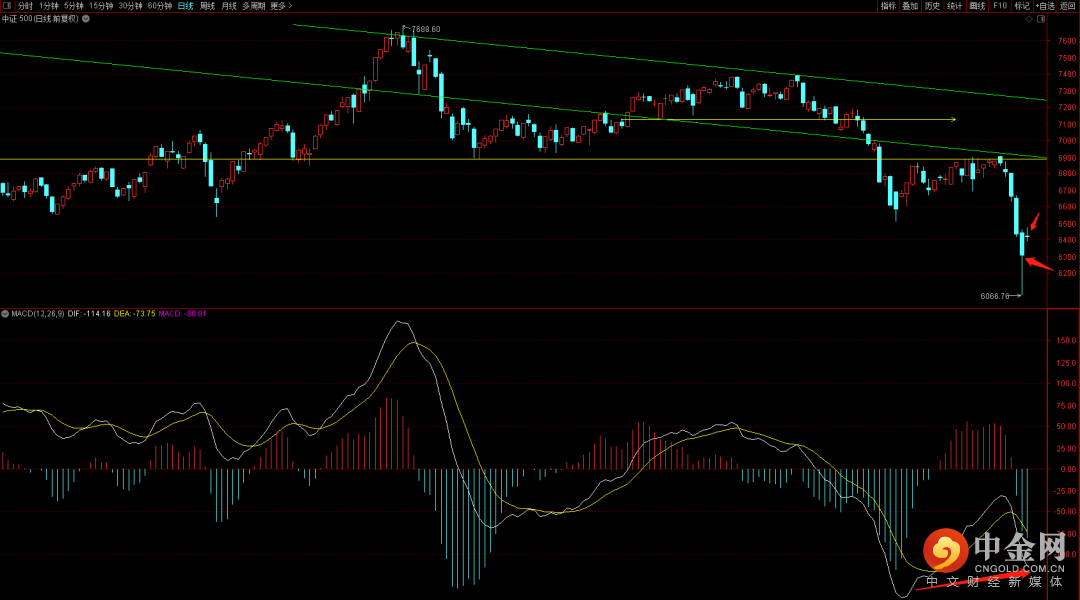The width and height of the screenshot is (1080, 600).
Task: Add stock via +自选 button
Action: pos(1045,6)
